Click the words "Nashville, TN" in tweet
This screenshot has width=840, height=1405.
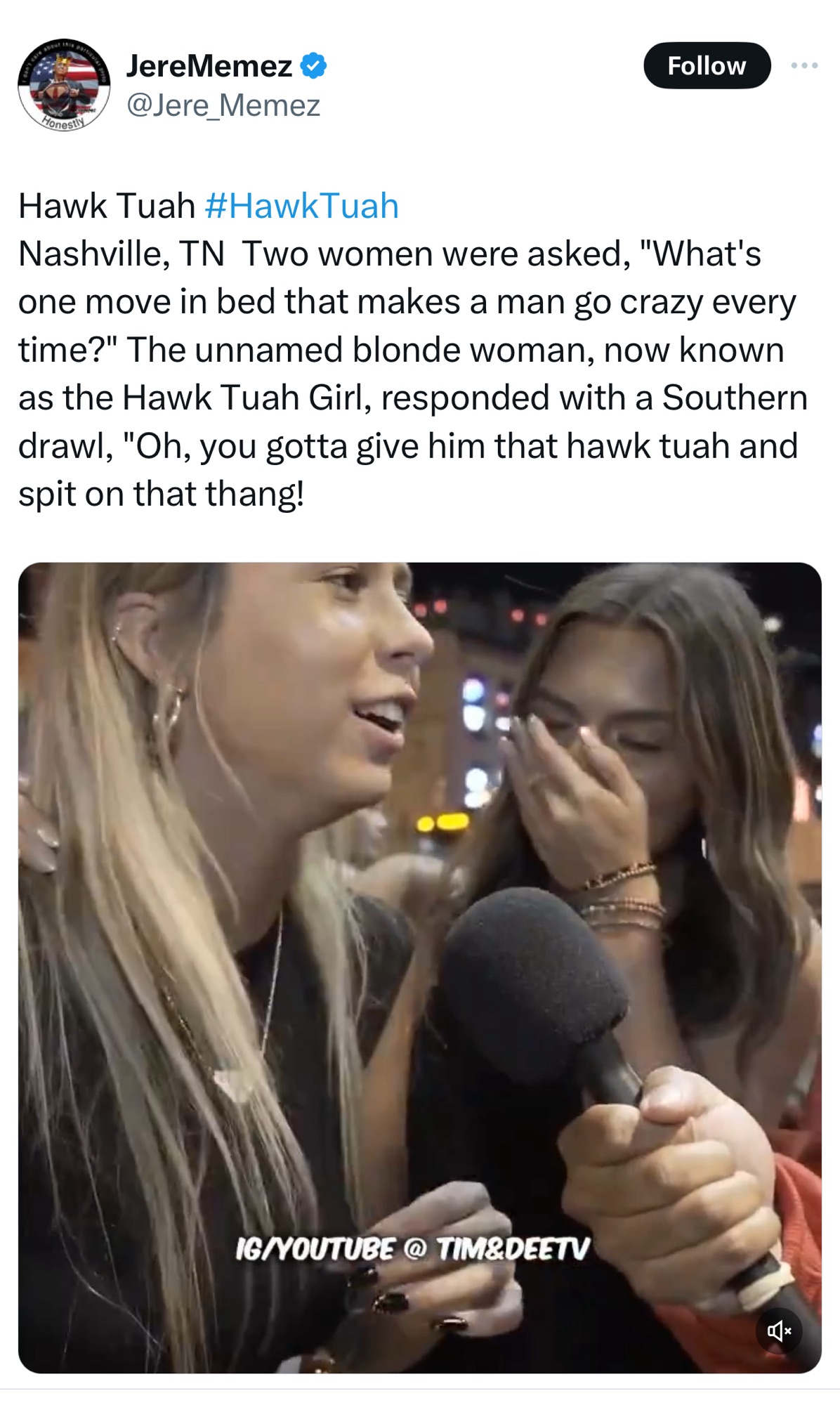(x=121, y=254)
